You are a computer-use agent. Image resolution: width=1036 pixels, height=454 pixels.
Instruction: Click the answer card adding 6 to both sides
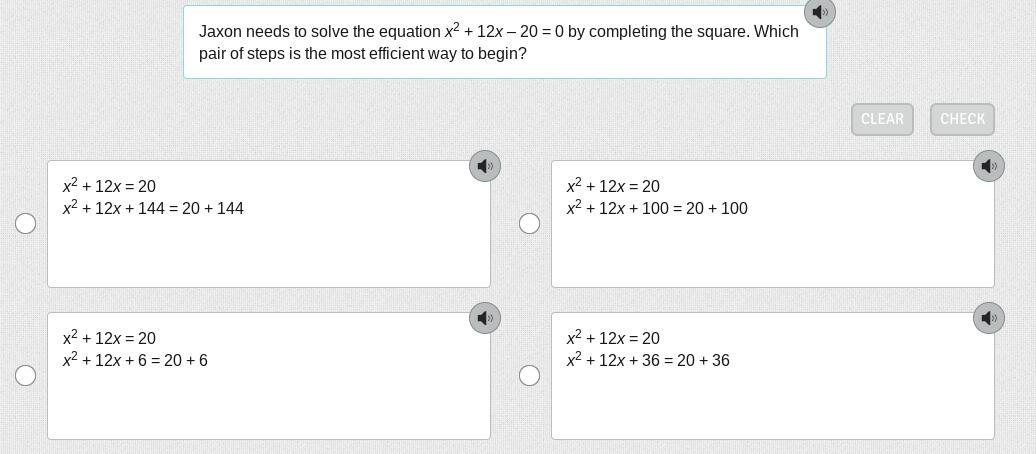pos(268,400)
